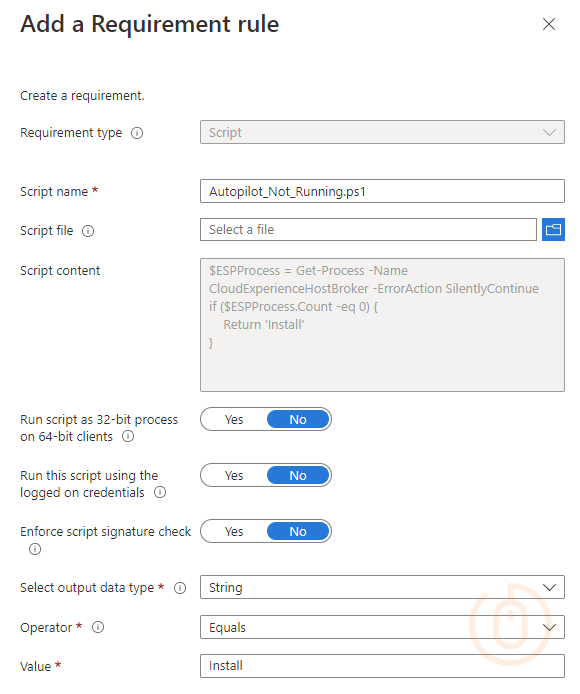Image resolution: width=580 pixels, height=694 pixels.
Task: Open the Operator dropdown showing Equals
Action: (x=382, y=627)
